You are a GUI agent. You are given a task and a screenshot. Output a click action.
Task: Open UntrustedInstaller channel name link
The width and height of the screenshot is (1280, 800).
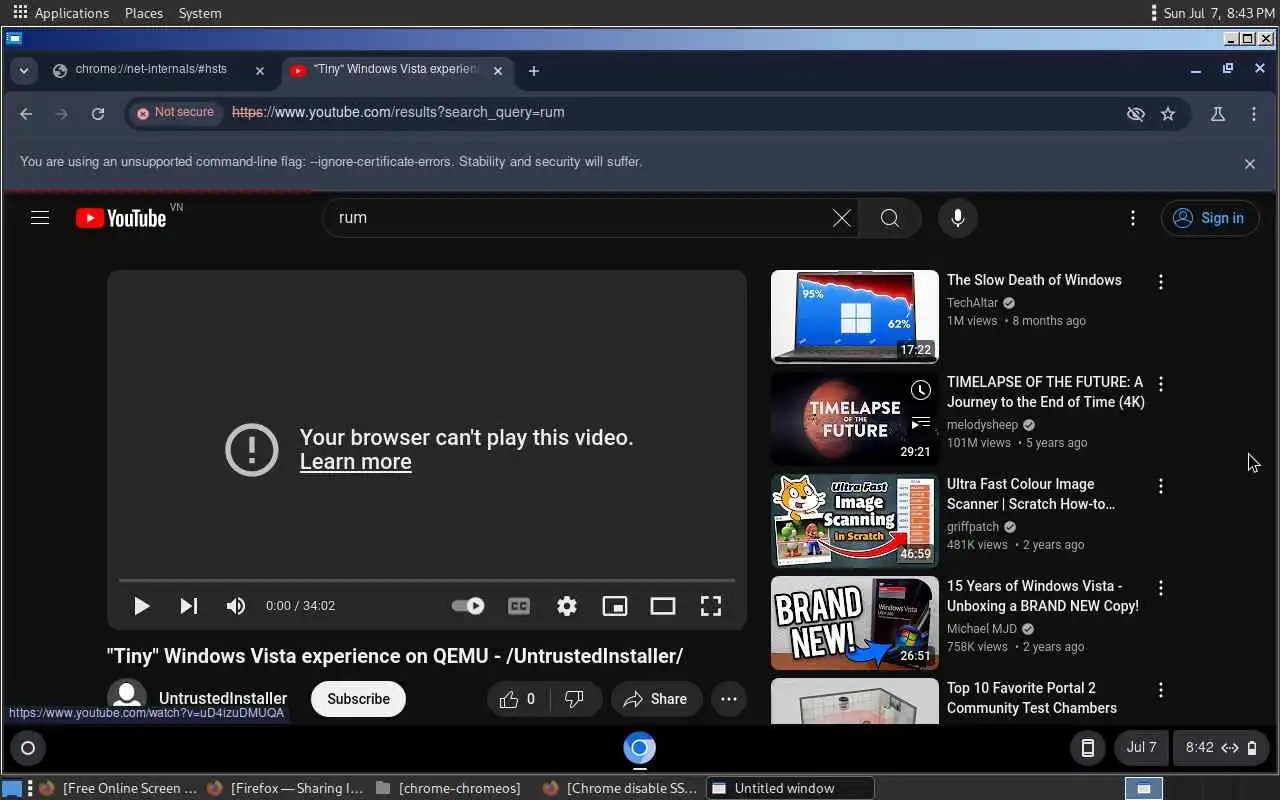(x=223, y=698)
